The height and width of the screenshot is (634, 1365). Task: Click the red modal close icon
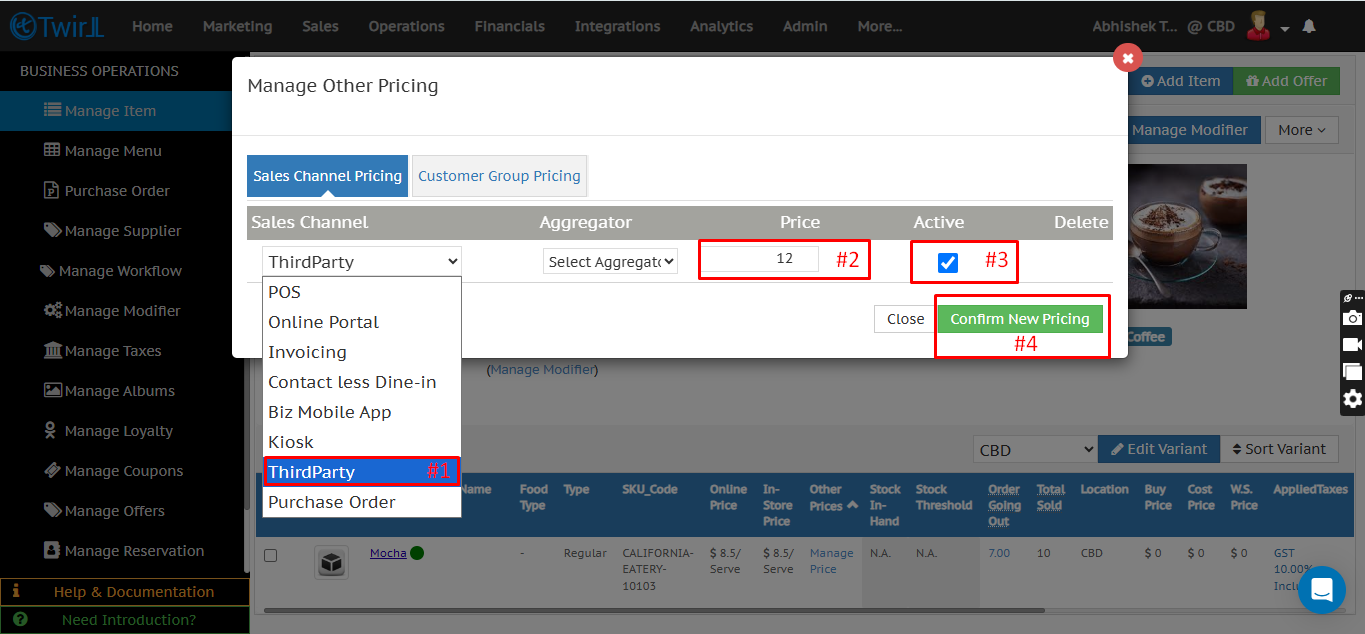[x=1127, y=58]
